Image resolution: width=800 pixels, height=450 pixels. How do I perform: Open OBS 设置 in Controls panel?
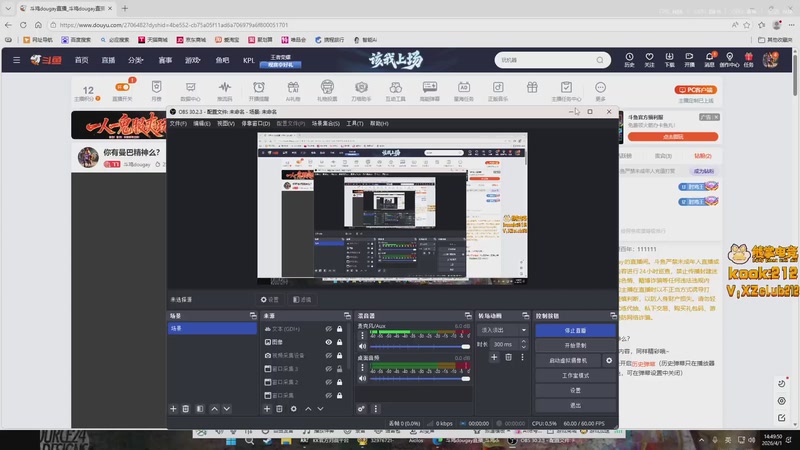point(576,390)
